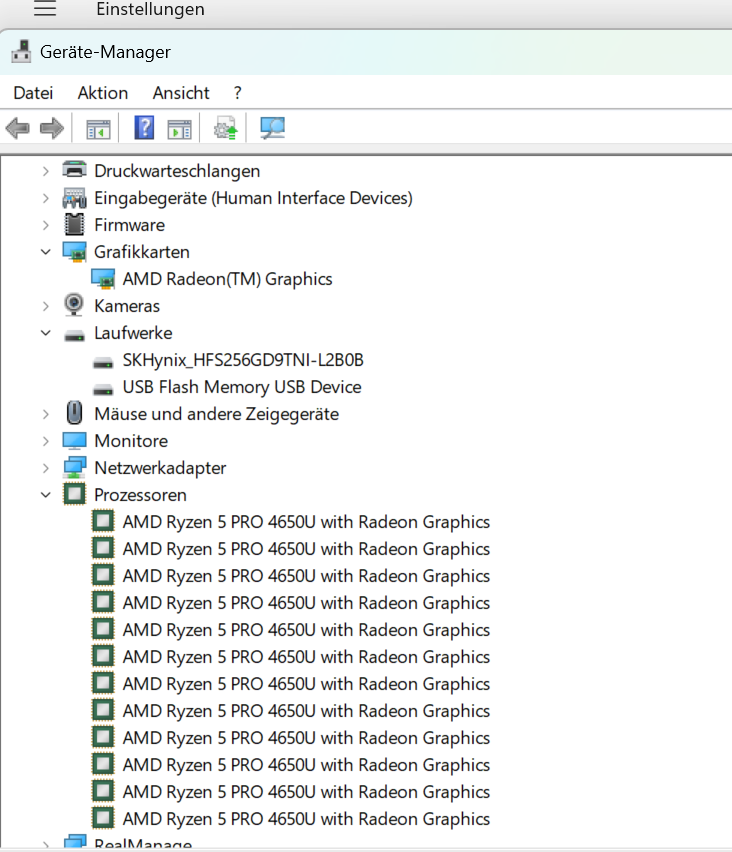732x852 pixels.
Task: Click the Druckwarteschlangen printer icon
Action: (74, 170)
